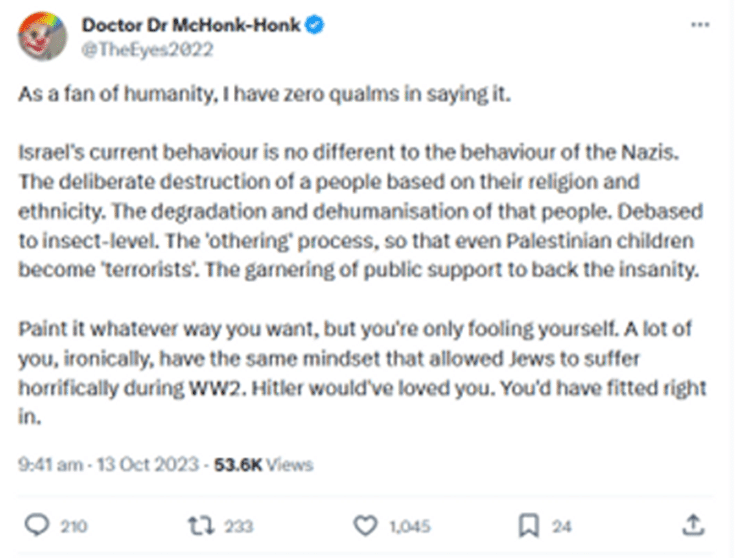This screenshot has height=558, width=750.
Task: Open the @TheEyes2022 handle link
Action: [x=147, y=50]
